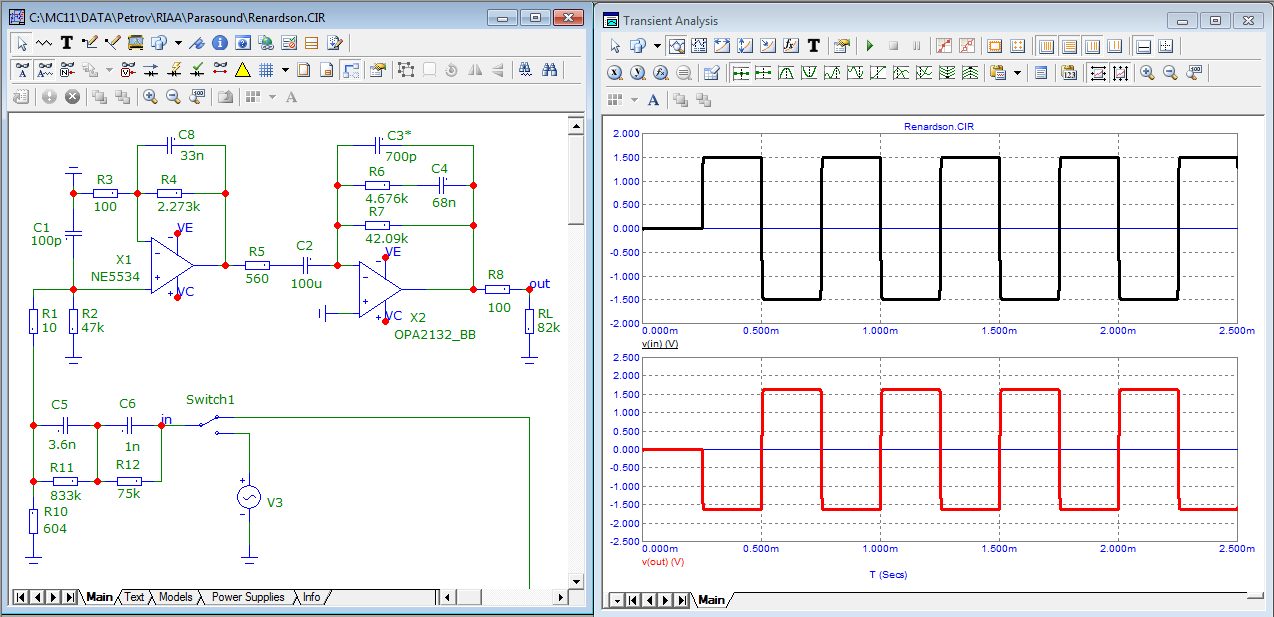Click the schematic vertical scrollbar down arrow
Image resolution: width=1274 pixels, height=617 pixels.
tap(574, 581)
